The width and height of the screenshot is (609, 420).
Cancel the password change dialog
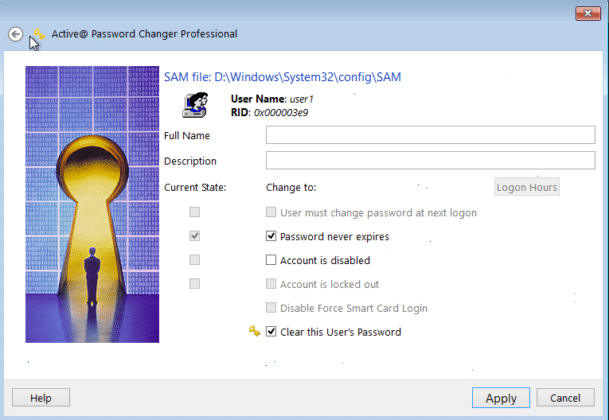(565, 398)
